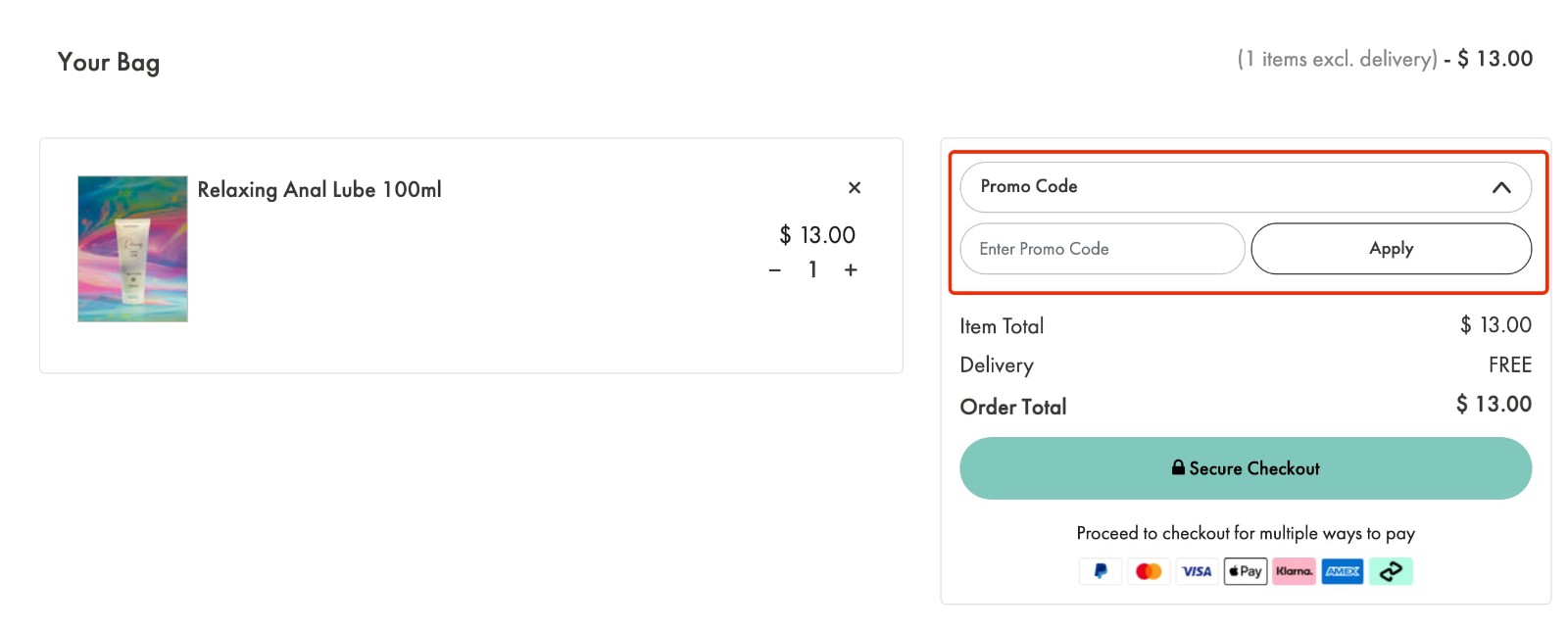Select the Klarna payment icon
This screenshot has width=1568, height=630.
[x=1294, y=570]
